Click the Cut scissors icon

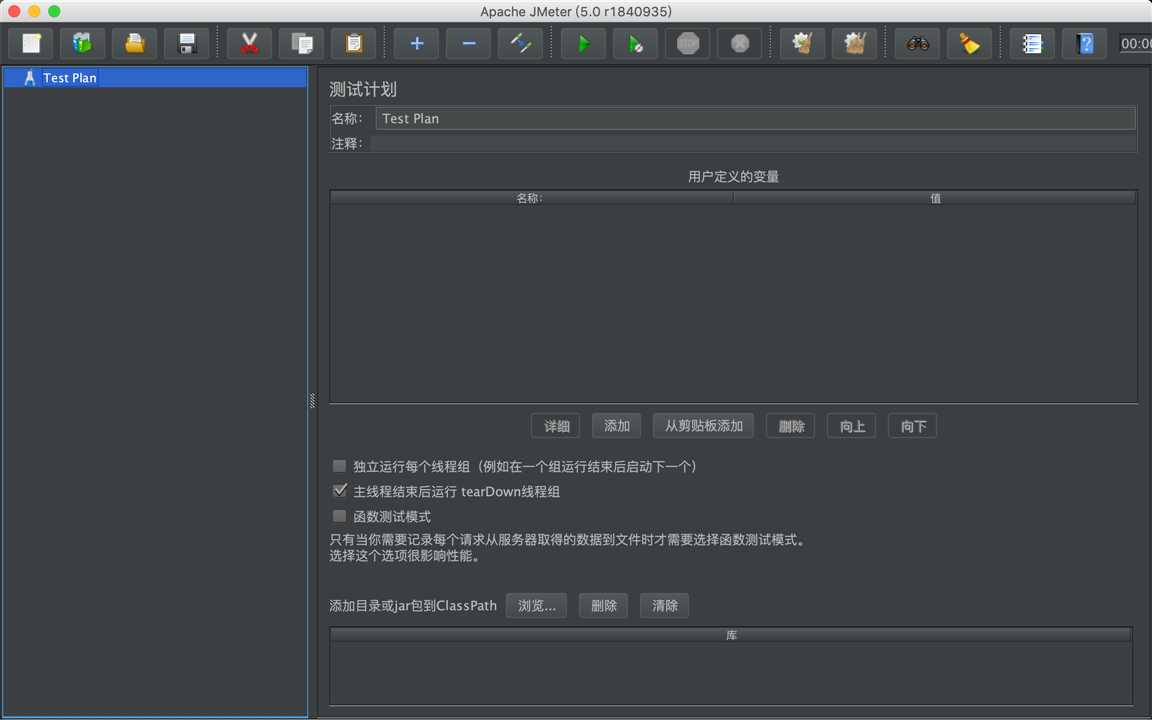[250, 43]
